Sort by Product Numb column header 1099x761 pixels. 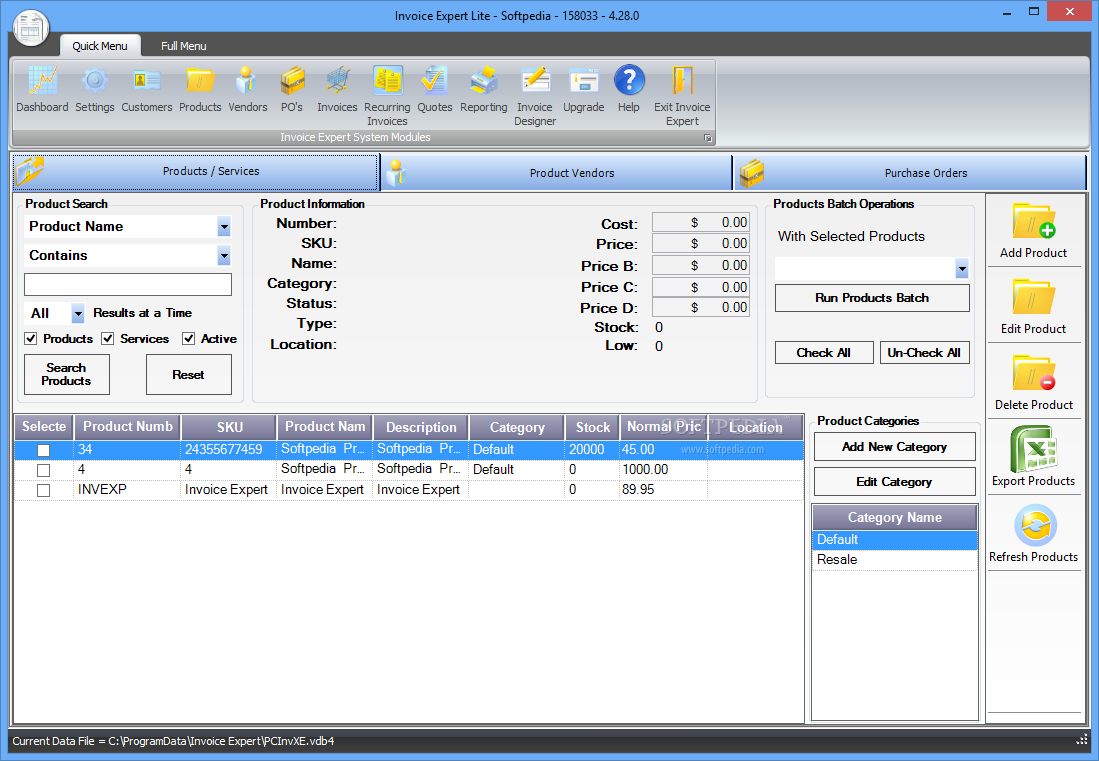(128, 427)
